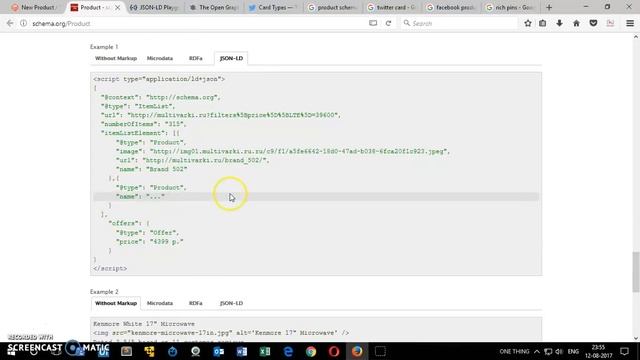Open the Card Types Twitter tab
This screenshot has height=360, width=640.
tap(273, 7)
